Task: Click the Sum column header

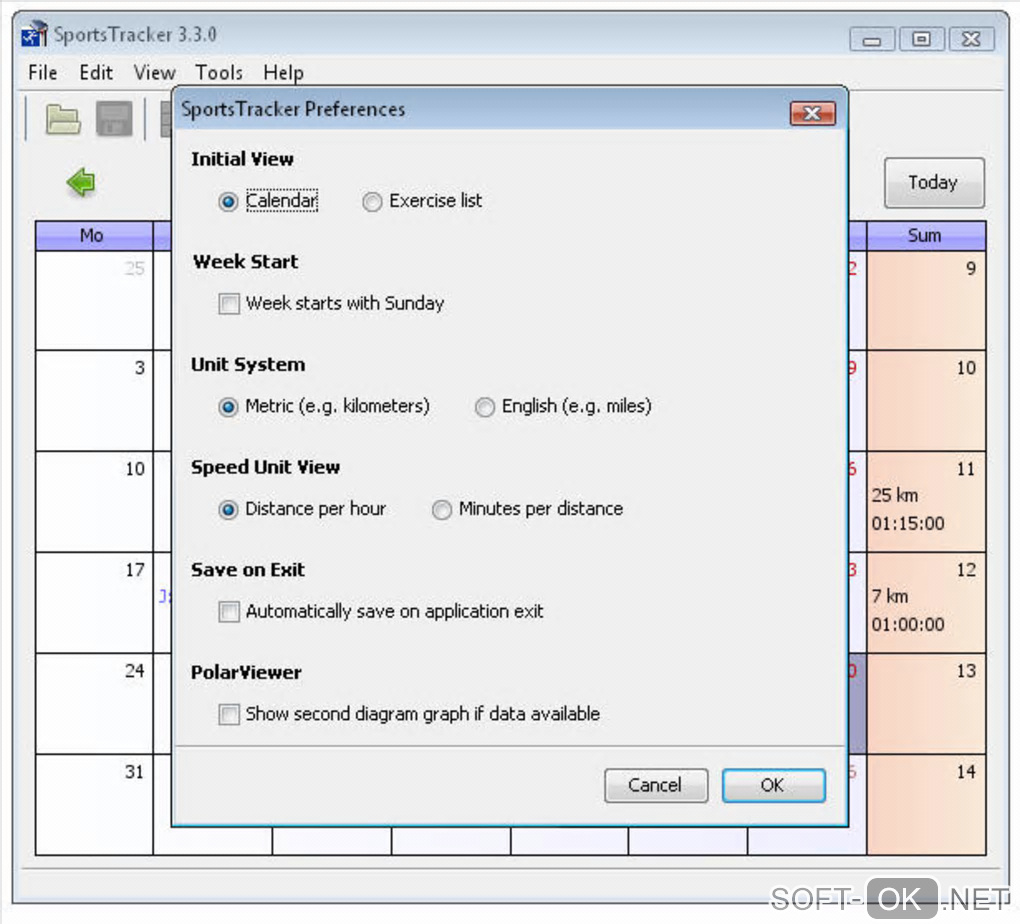Action: (x=926, y=236)
